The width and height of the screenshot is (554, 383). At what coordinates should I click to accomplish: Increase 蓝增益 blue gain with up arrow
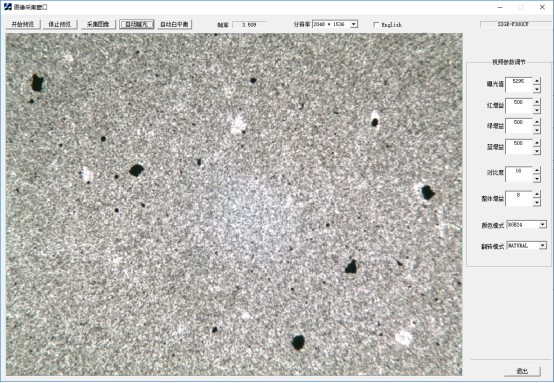537,143
